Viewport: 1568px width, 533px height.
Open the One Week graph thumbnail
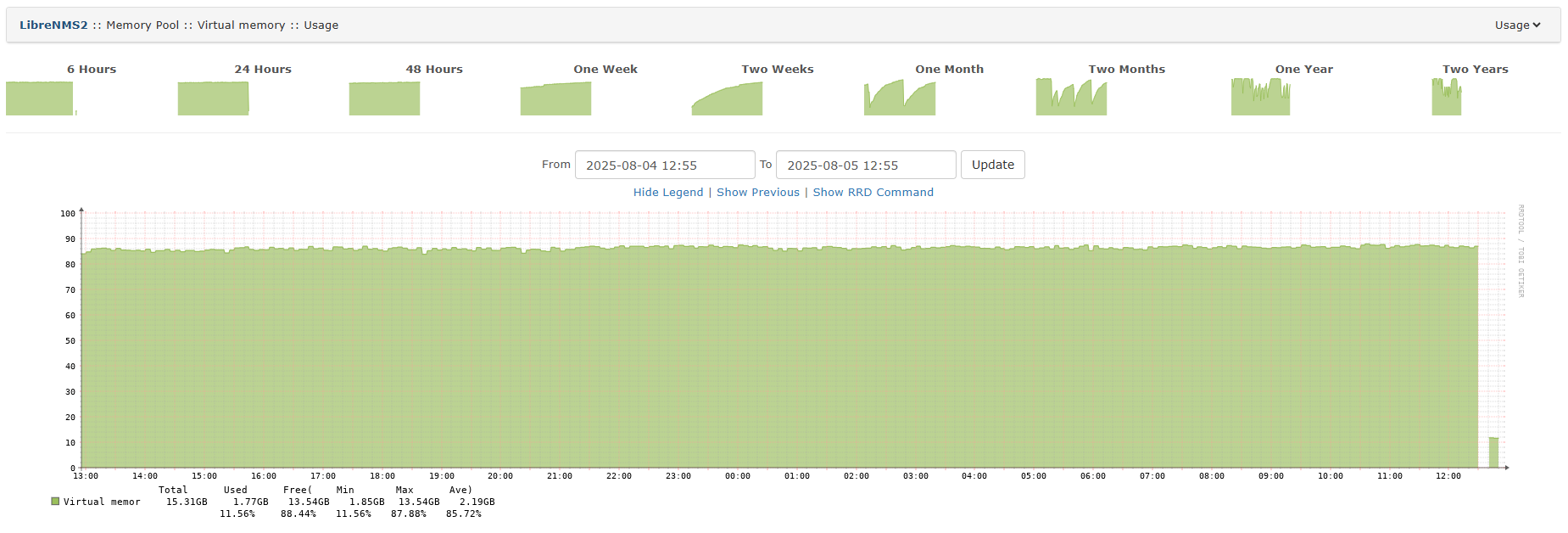pos(555,98)
